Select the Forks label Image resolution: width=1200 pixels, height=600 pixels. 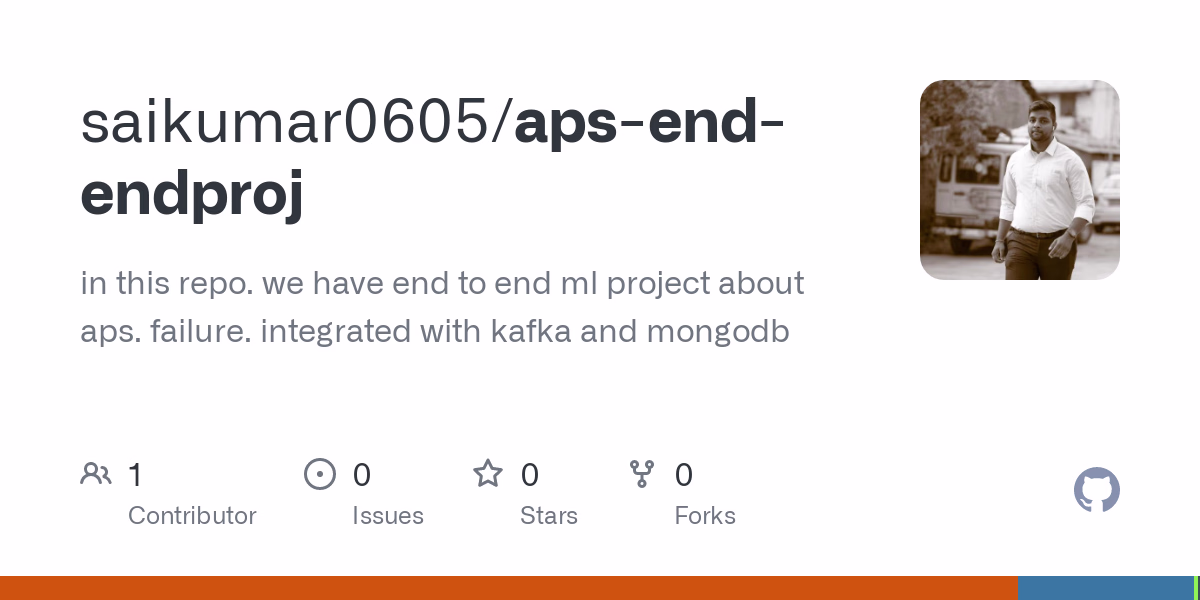point(705,516)
